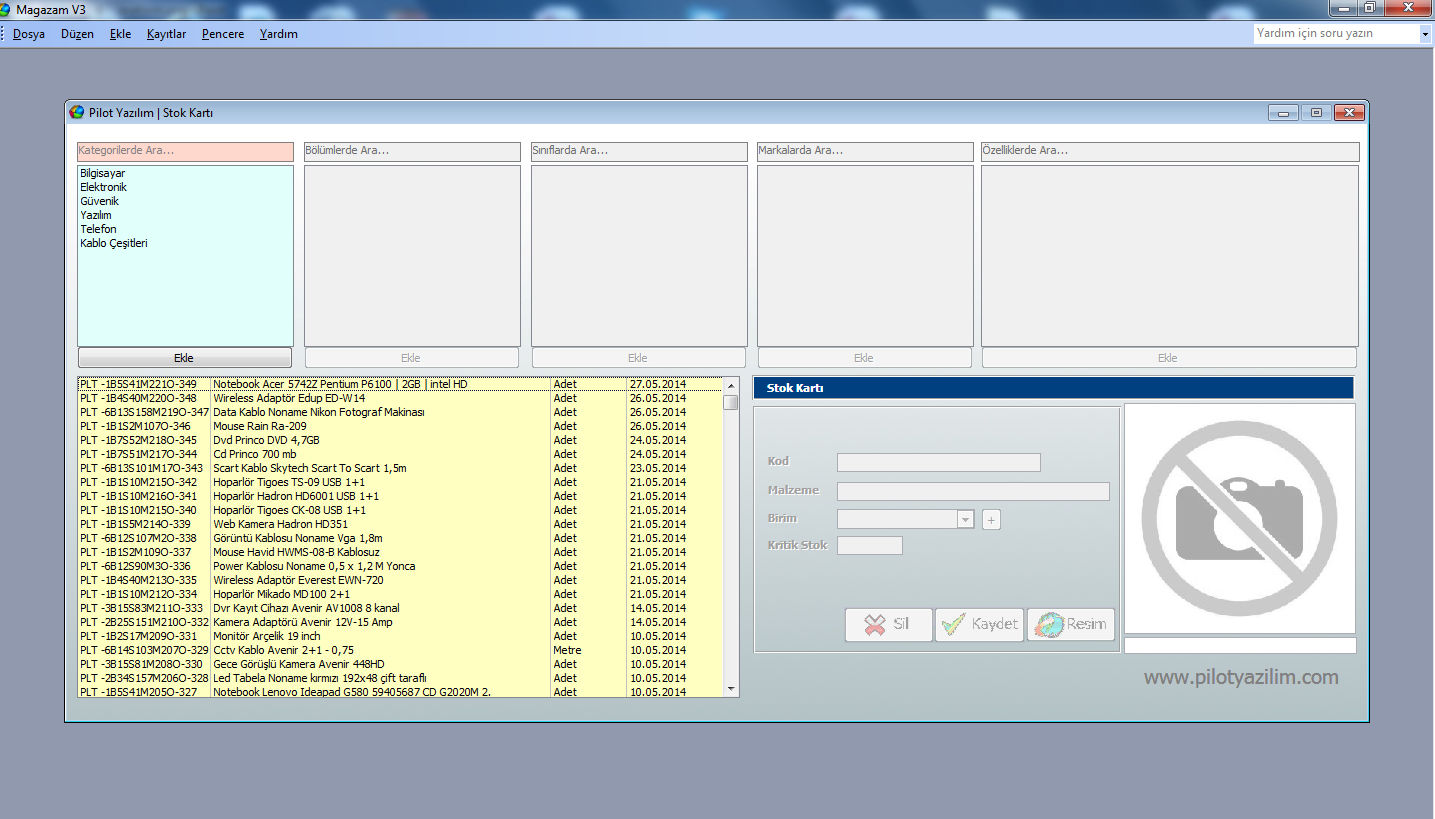1435x819 pixels.
Task: Open the Pencere menu
Action: tap(222, 34)
